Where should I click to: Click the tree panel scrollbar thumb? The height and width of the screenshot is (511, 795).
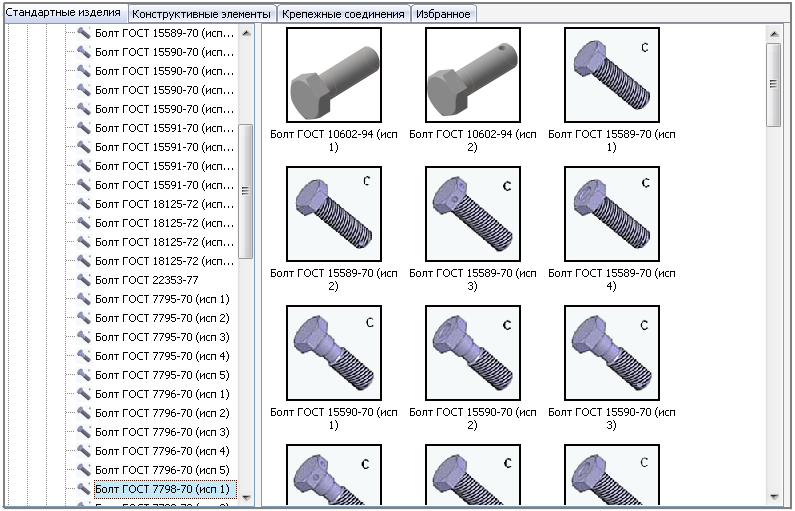pos(245,191)
